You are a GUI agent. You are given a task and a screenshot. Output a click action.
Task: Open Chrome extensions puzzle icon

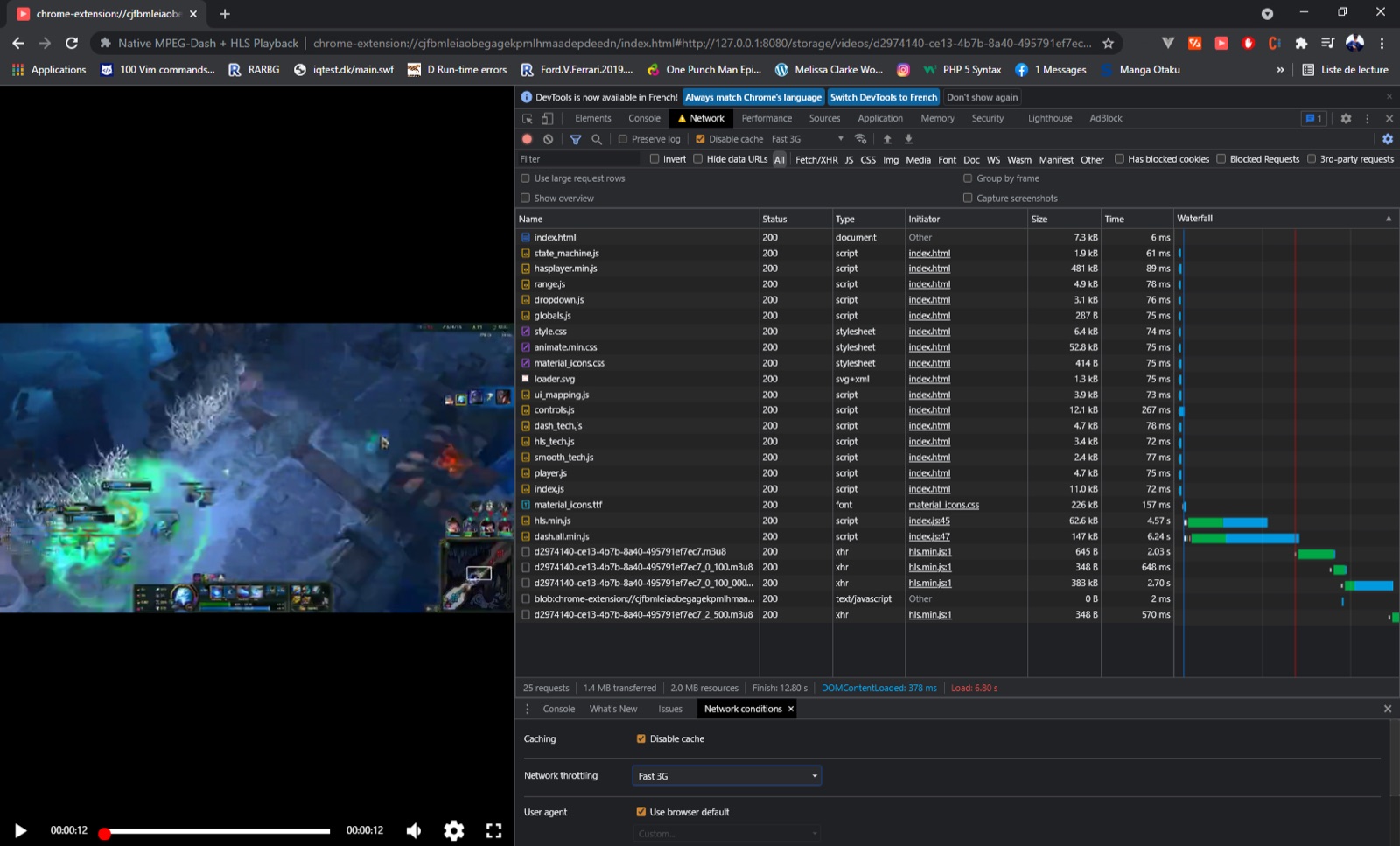(1301, 43)
